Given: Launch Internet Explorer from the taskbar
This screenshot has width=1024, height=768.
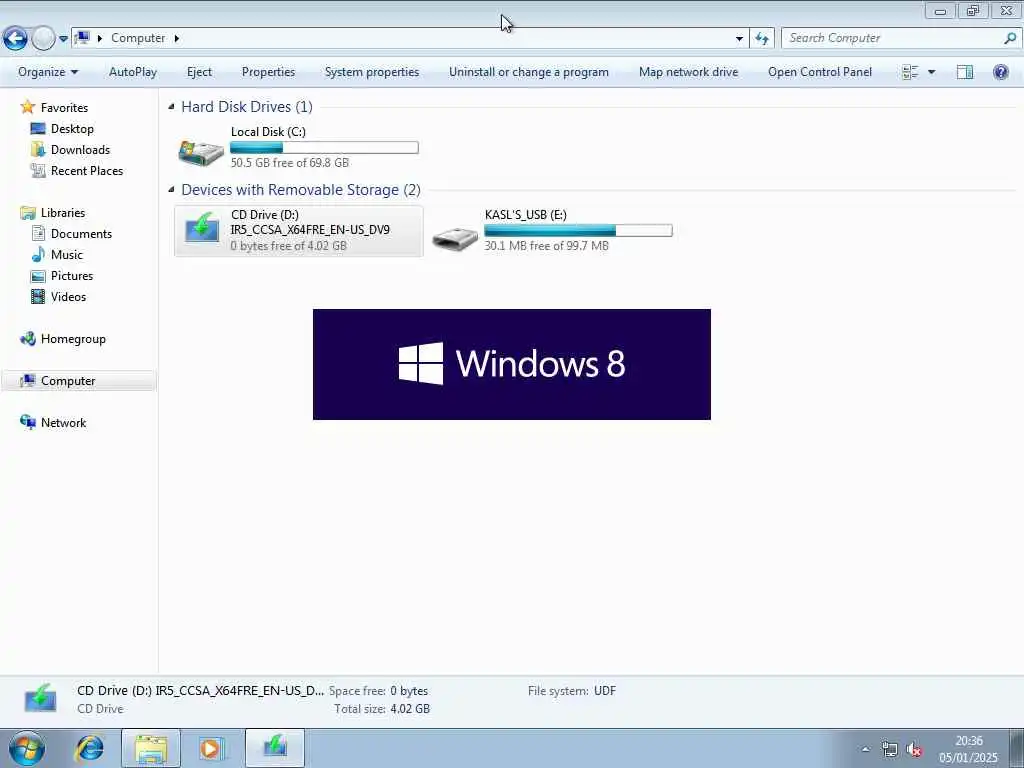Looking at the screenshot, I should click(89, 748).
